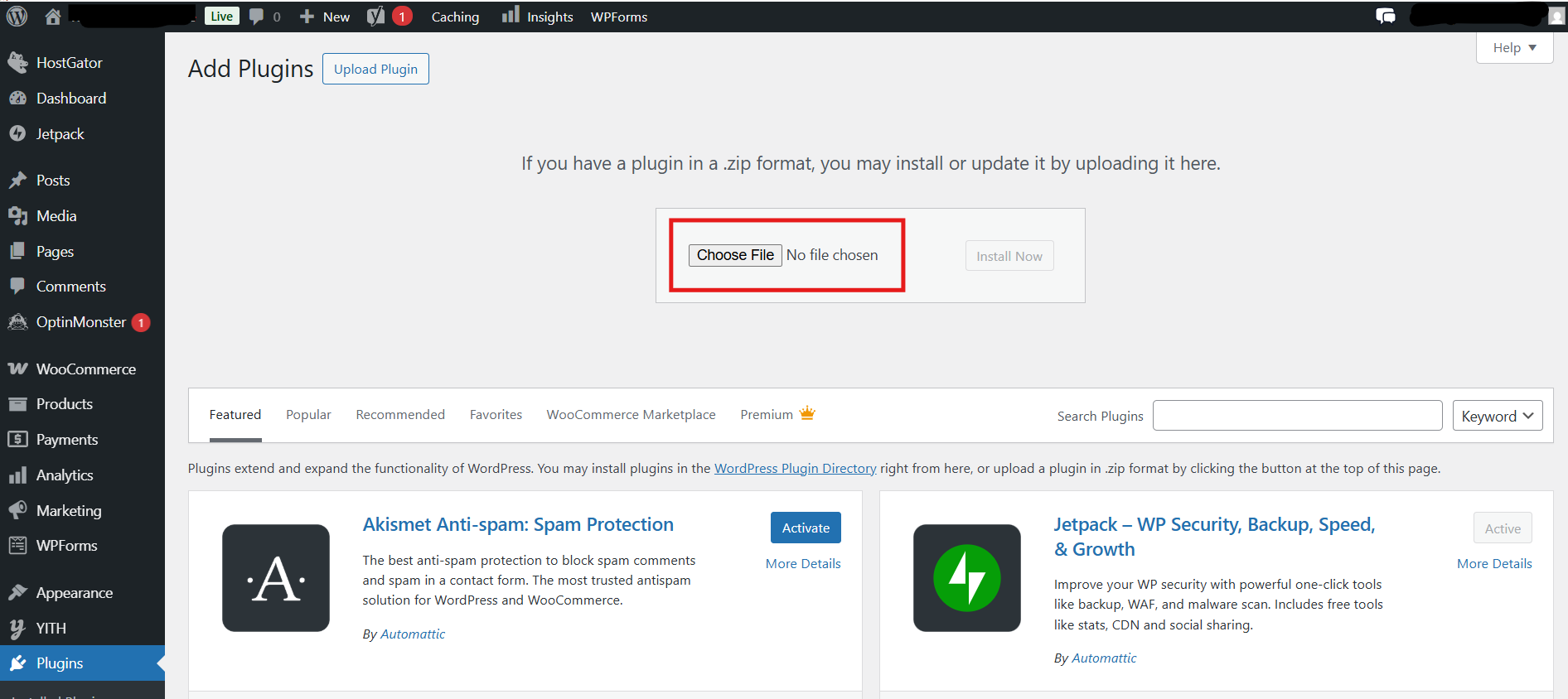Open the chat bubbles icon at top right

coord(1385,17)
